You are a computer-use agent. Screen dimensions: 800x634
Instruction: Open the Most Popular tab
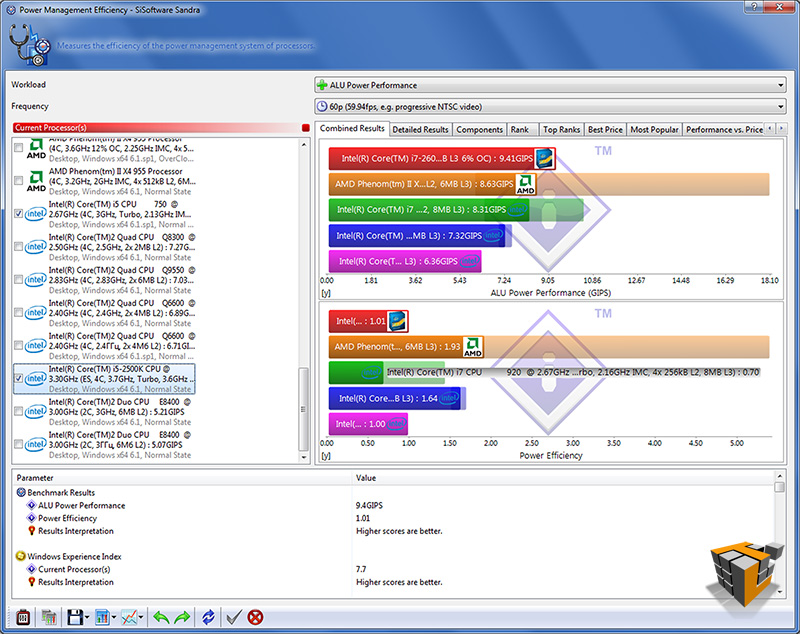[x=655, y=130]
